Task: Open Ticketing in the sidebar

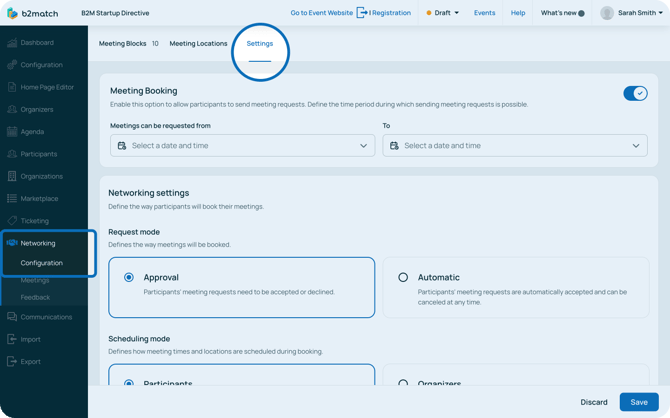Action: 35,221
